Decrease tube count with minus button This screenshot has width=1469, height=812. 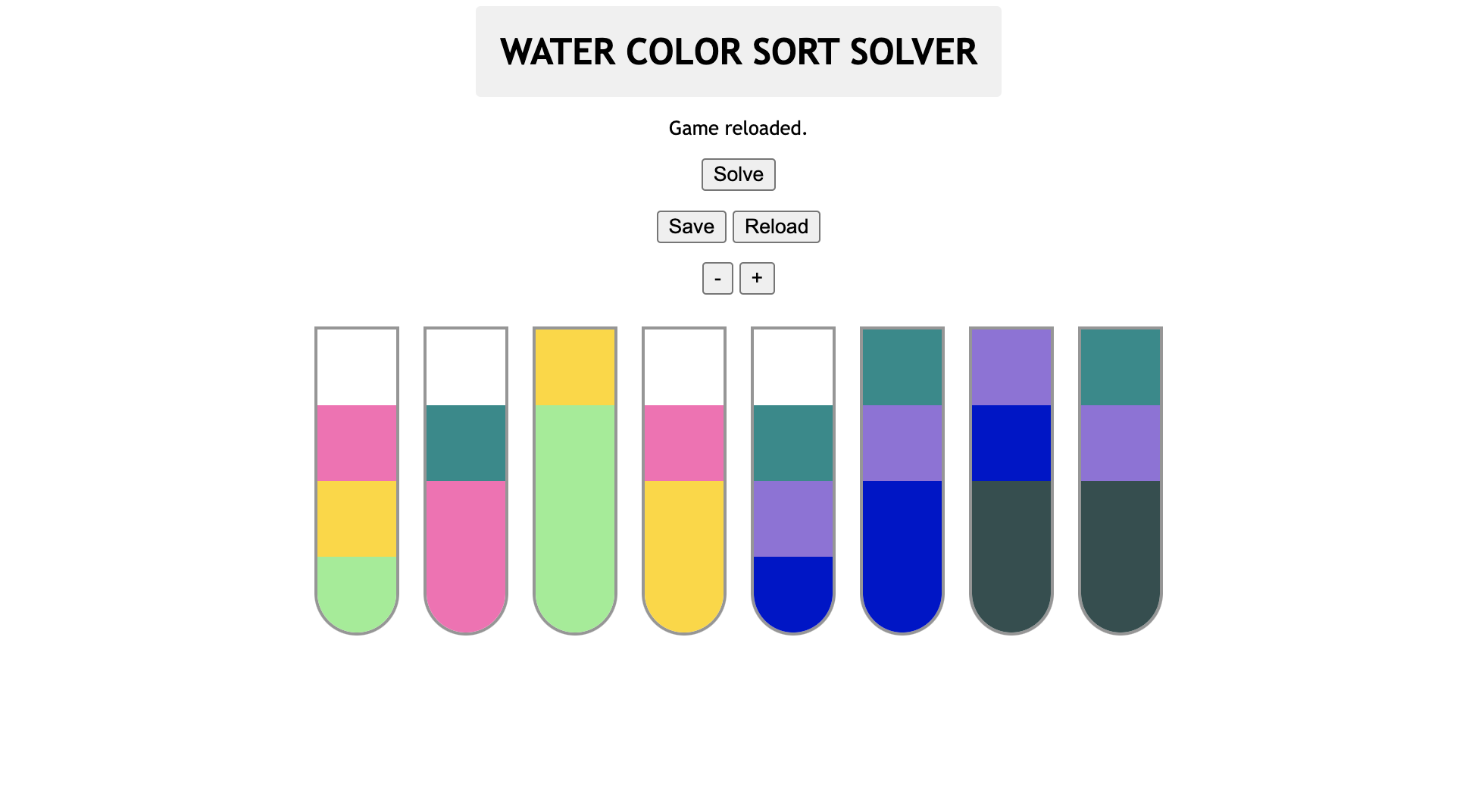[x=717, y=278]
